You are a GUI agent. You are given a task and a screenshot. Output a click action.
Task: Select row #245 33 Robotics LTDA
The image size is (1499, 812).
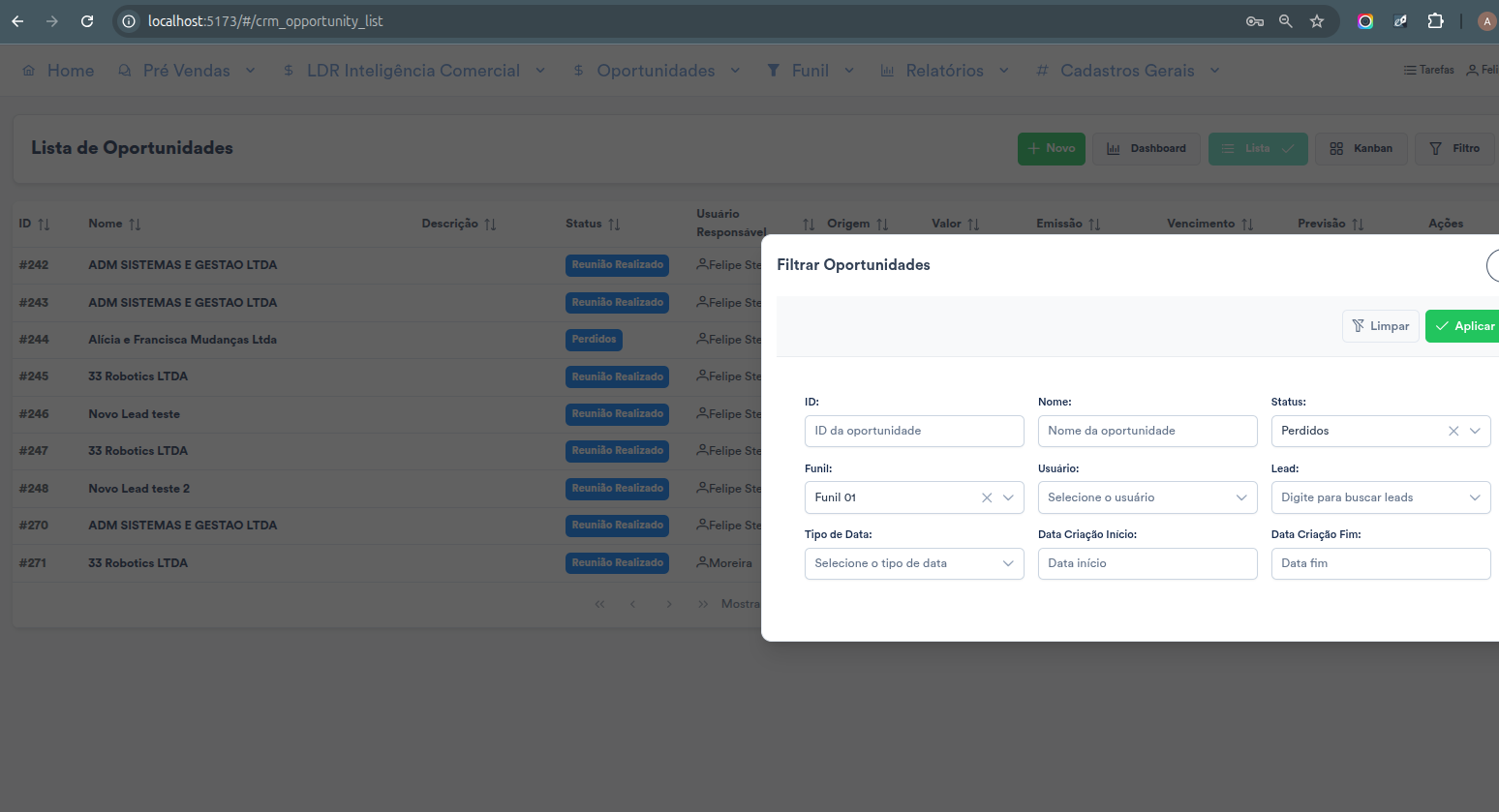(387, 376)
